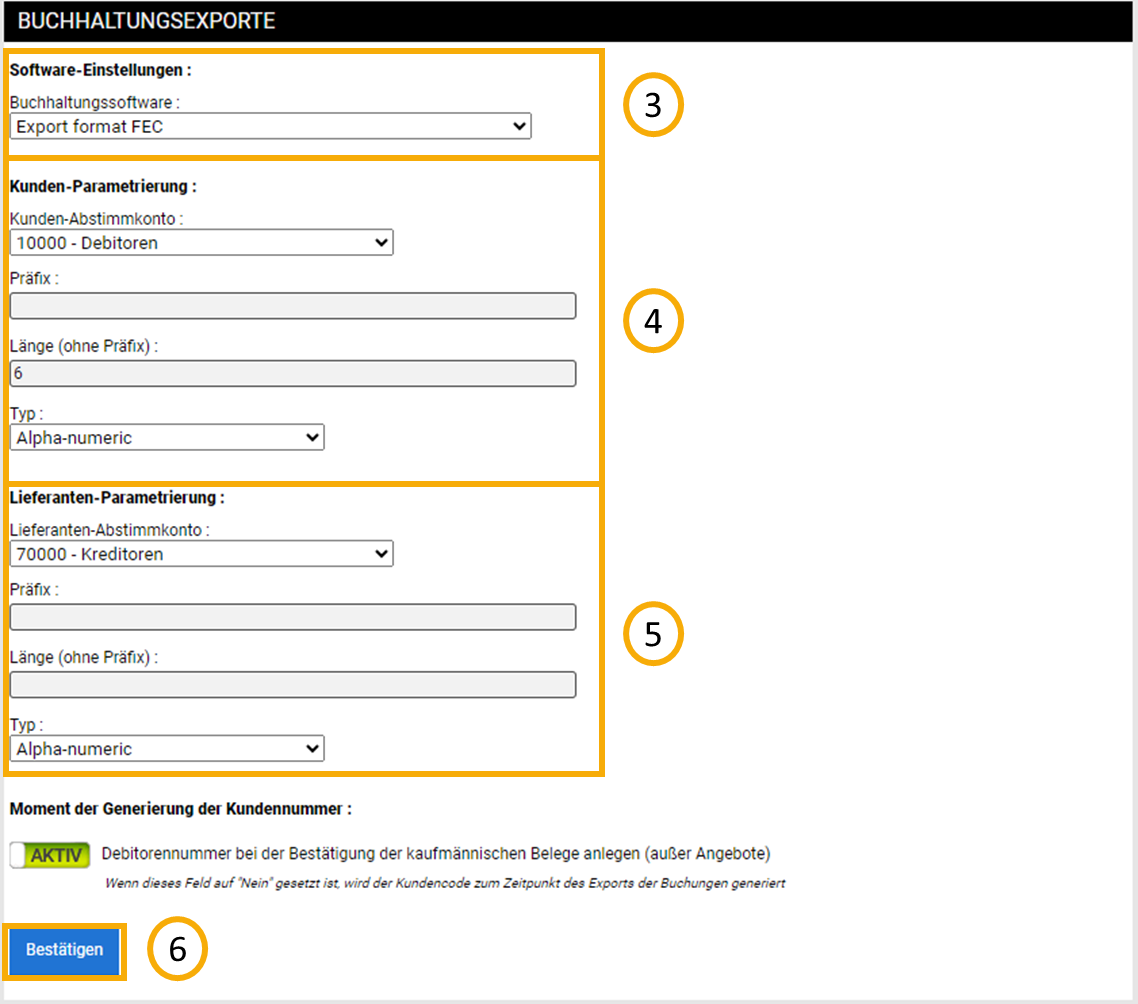
Task: Click the circled number 5 marker
Action: click(x=653, y=634)
